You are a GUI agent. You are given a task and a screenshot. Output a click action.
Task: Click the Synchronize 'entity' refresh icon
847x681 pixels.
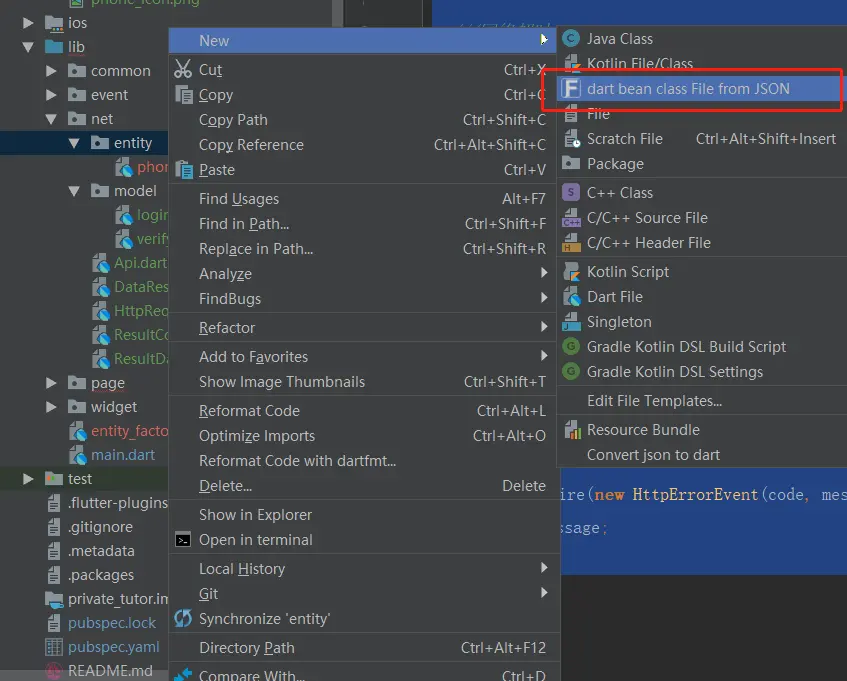tap(183, 618)
